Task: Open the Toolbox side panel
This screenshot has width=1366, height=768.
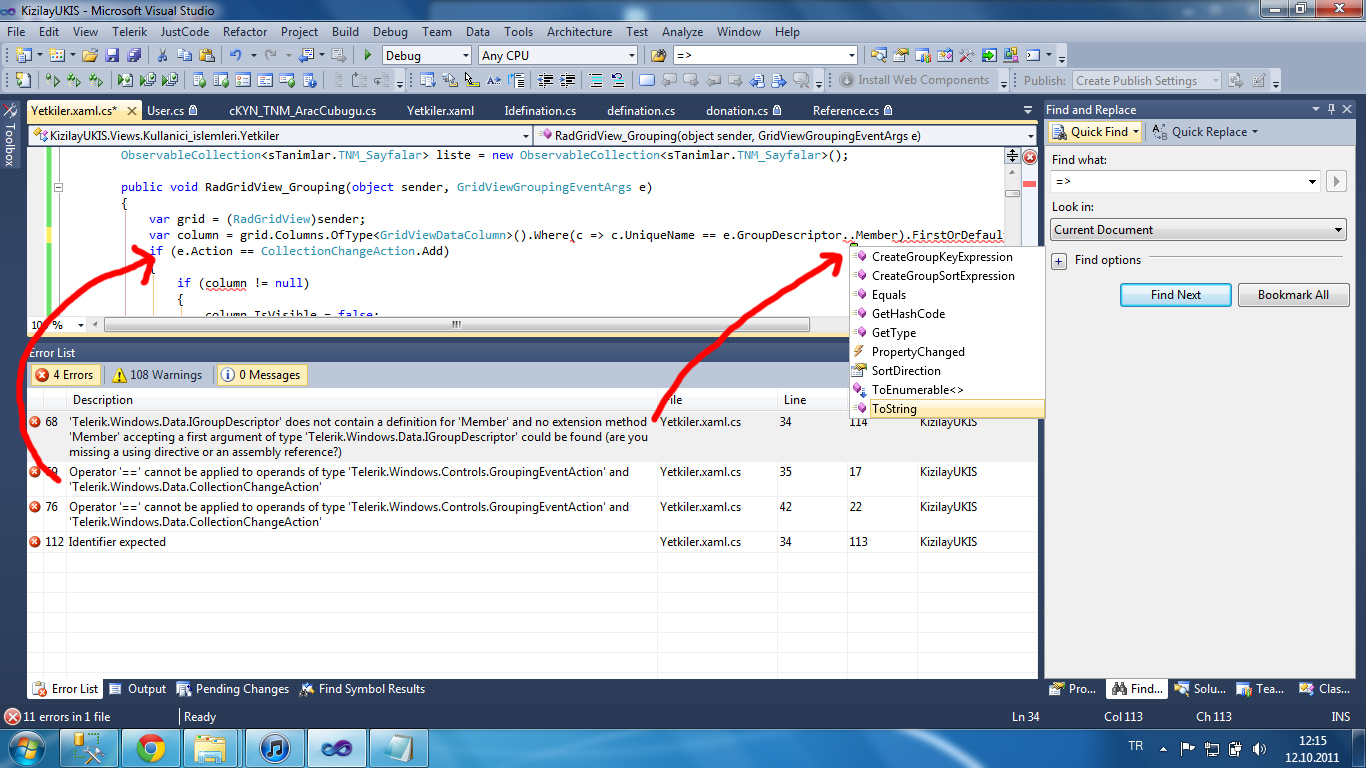Action: click(10, 140)
